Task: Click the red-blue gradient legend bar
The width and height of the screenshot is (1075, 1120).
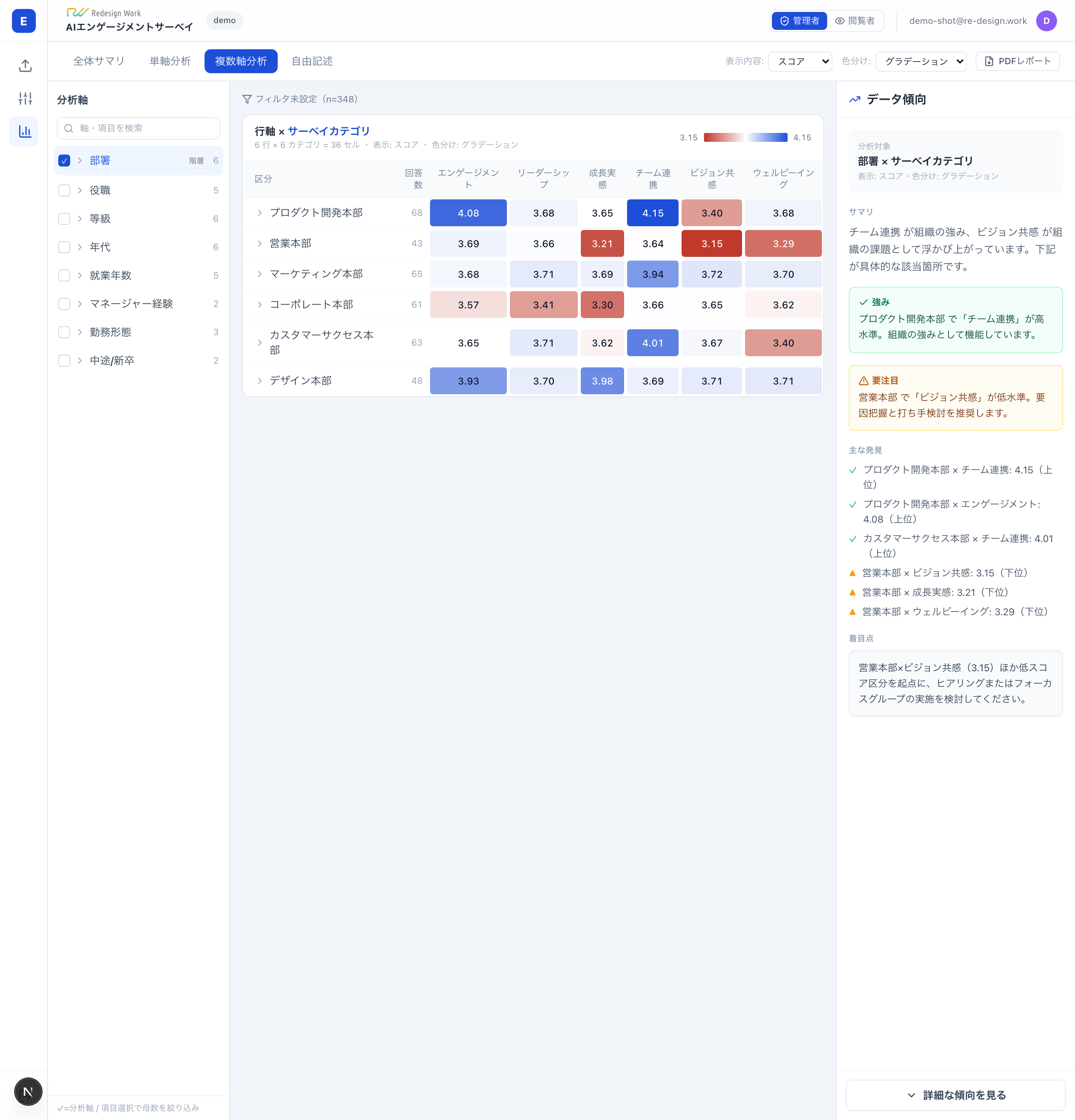Action: 745,138
